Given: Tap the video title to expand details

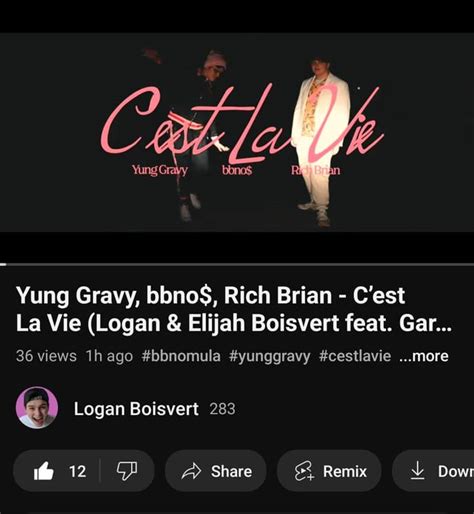Looking at the screenshot, I should click(233, 309).
